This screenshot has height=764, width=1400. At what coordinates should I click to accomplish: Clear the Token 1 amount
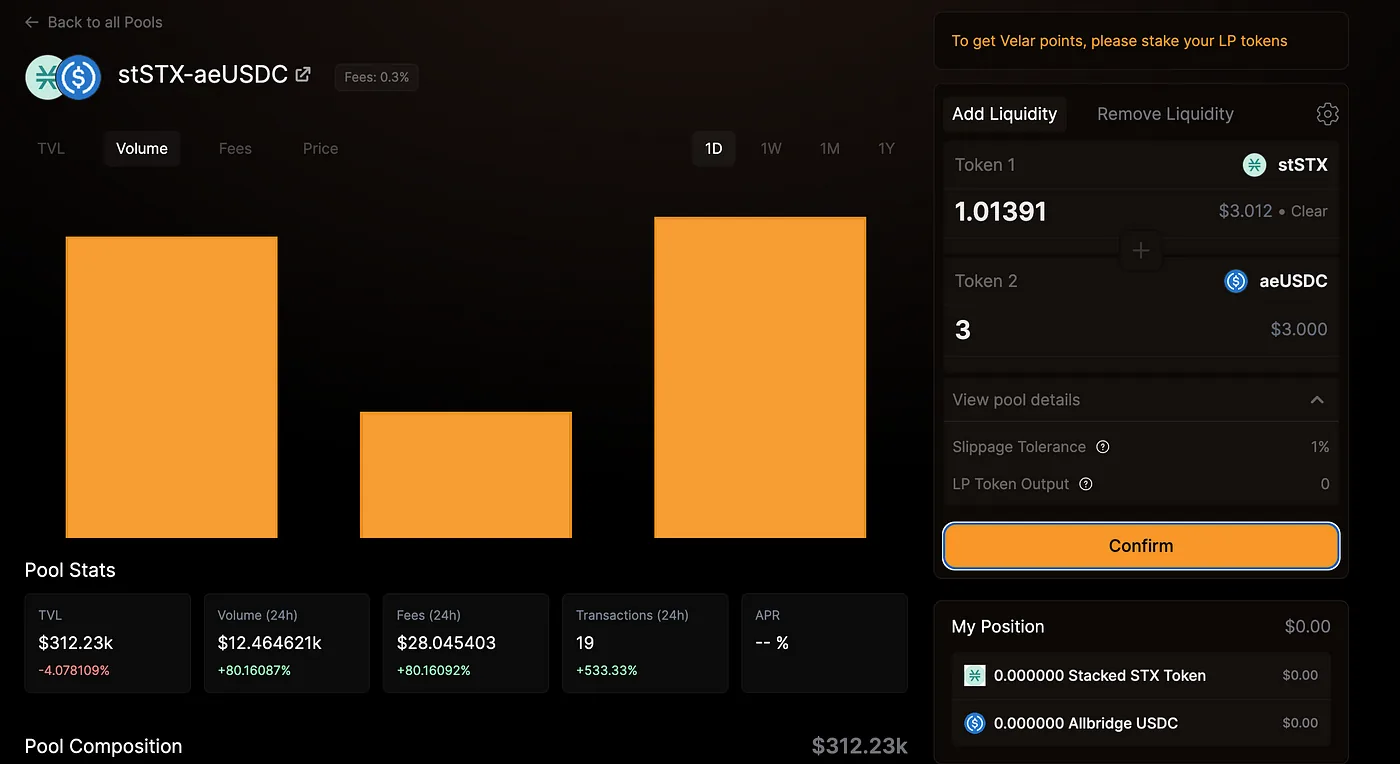tap(1309, 211)
